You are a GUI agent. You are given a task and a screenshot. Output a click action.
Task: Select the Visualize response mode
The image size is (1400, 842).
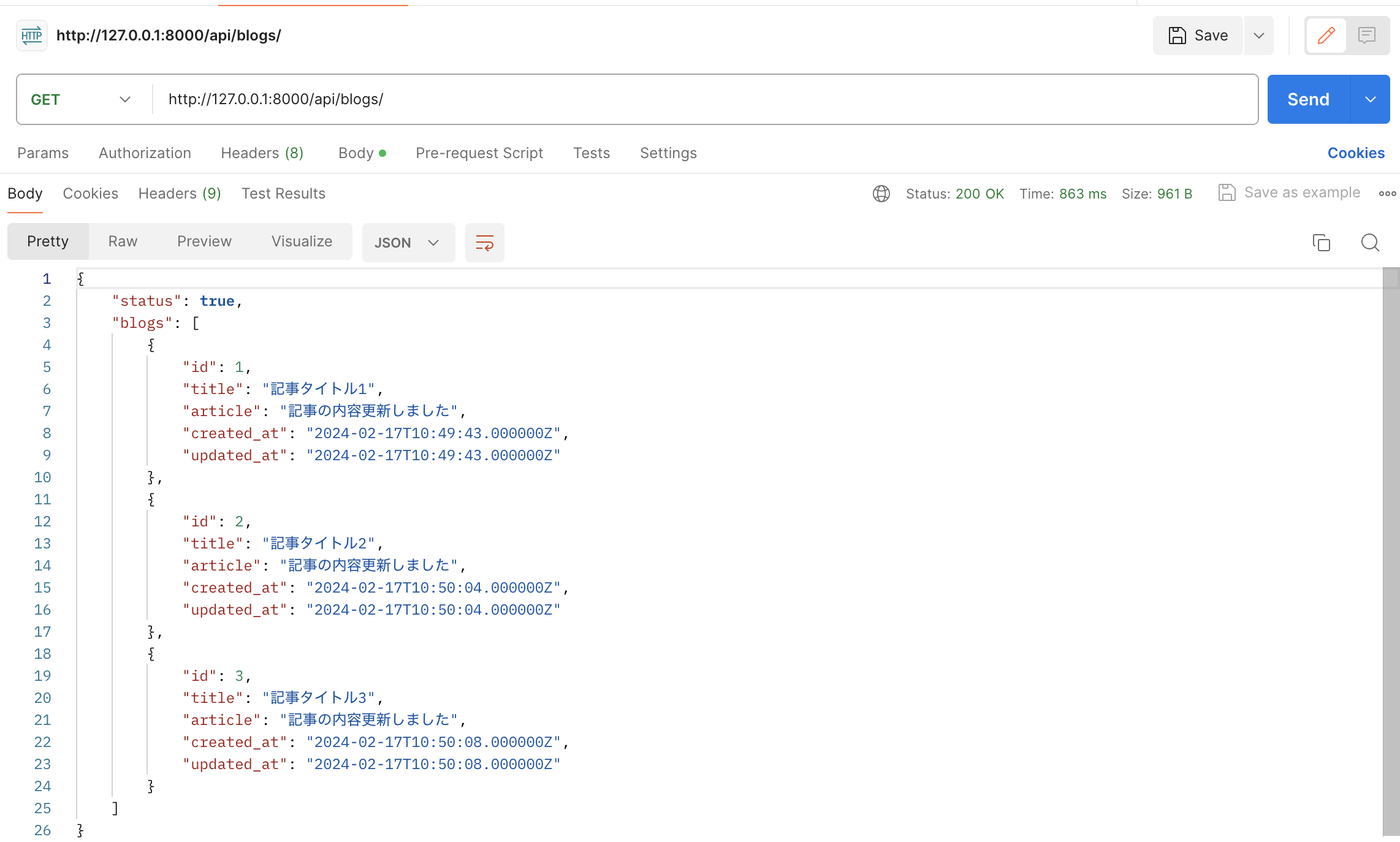pyautogui.click(x=302, y=241)
